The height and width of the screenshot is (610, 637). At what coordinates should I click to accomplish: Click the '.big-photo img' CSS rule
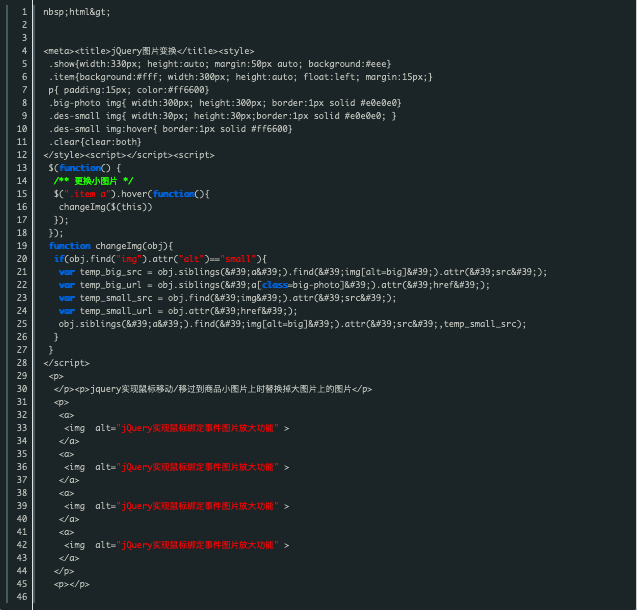point(225,103)
